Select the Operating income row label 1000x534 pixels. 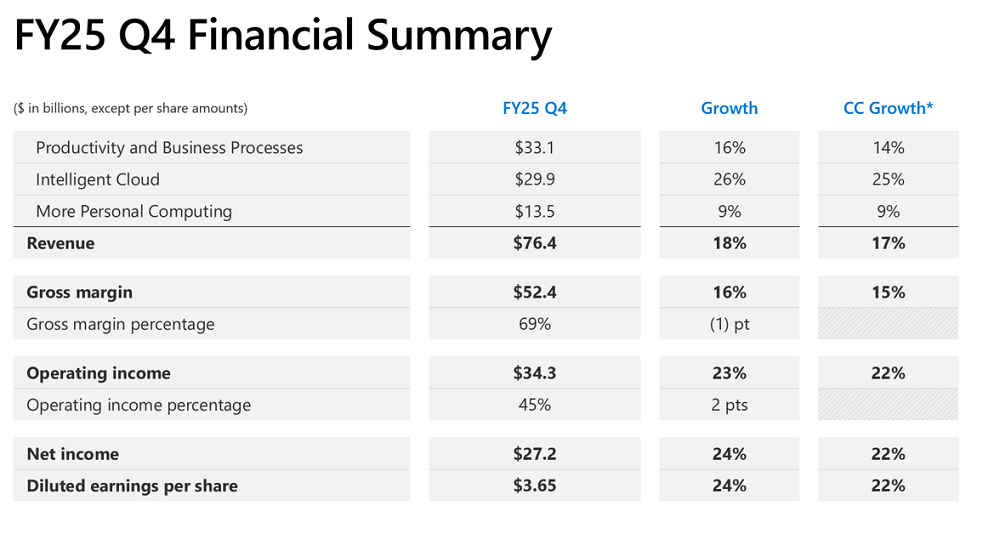[x=99, y=374]
